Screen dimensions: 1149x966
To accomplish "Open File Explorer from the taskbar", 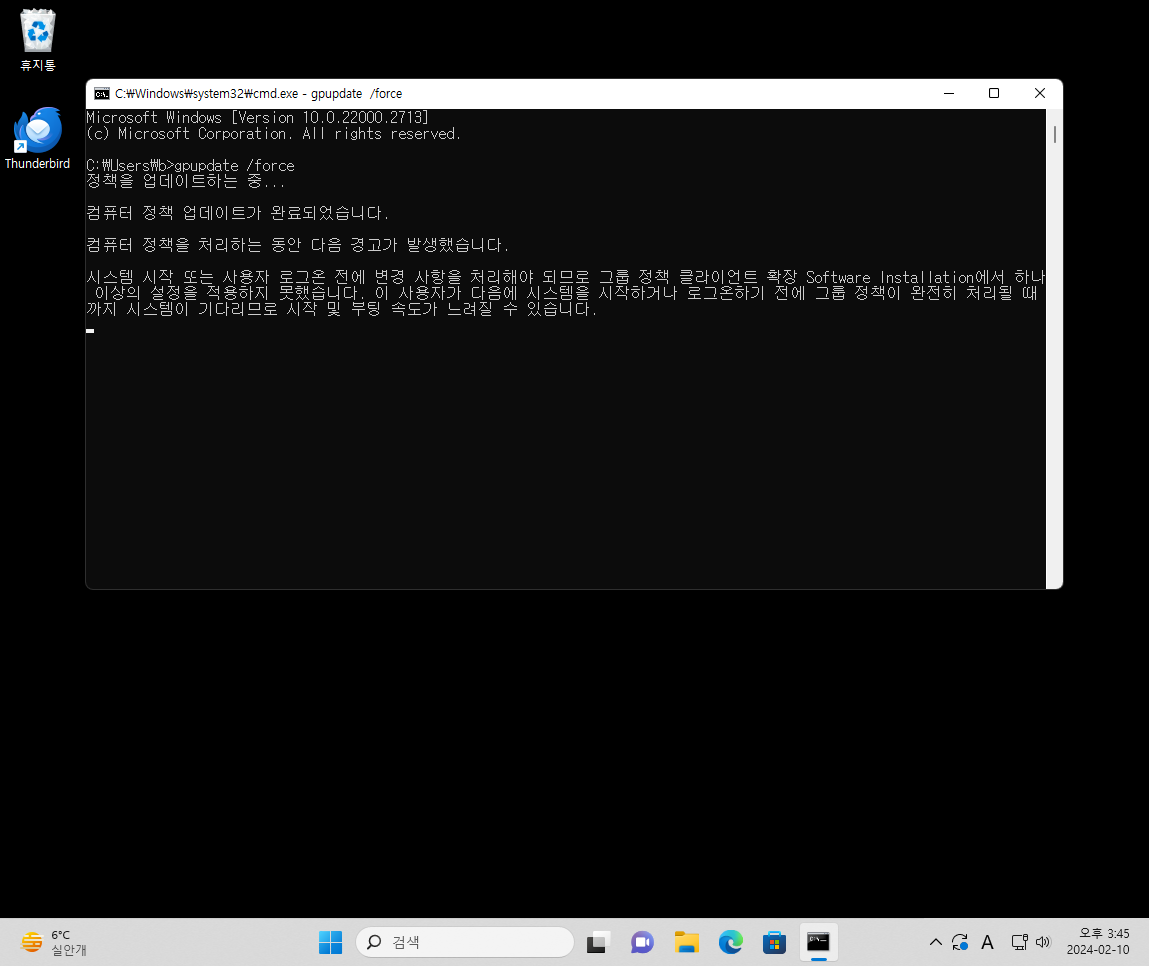I will pos(687,942).
